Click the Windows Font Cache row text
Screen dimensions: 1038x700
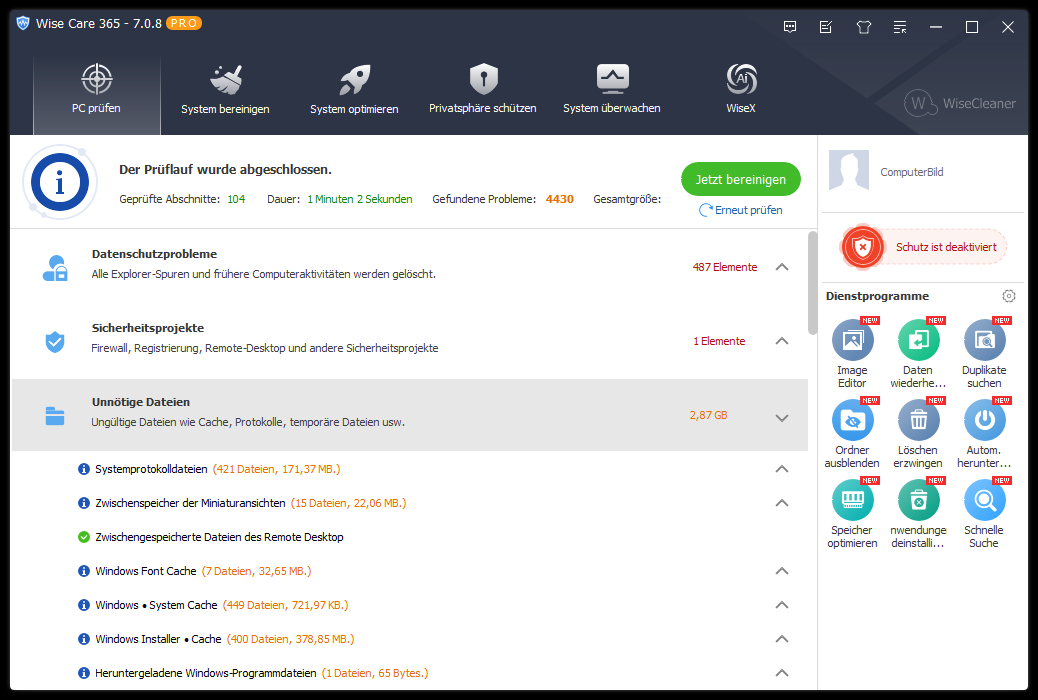click(x=146, y=571)
